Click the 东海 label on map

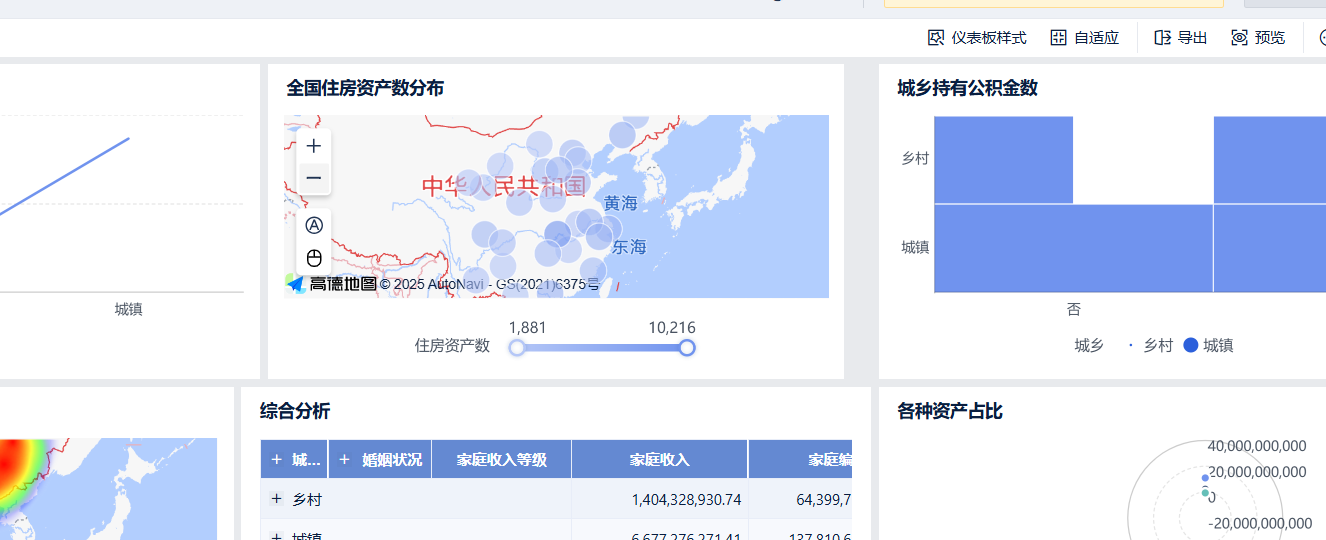630,246
